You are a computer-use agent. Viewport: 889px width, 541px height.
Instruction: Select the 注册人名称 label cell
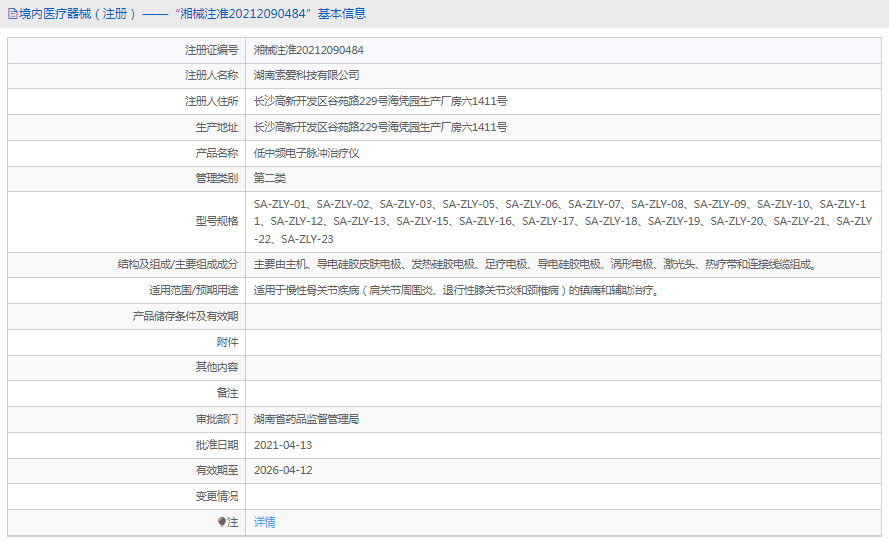[127, 75]
